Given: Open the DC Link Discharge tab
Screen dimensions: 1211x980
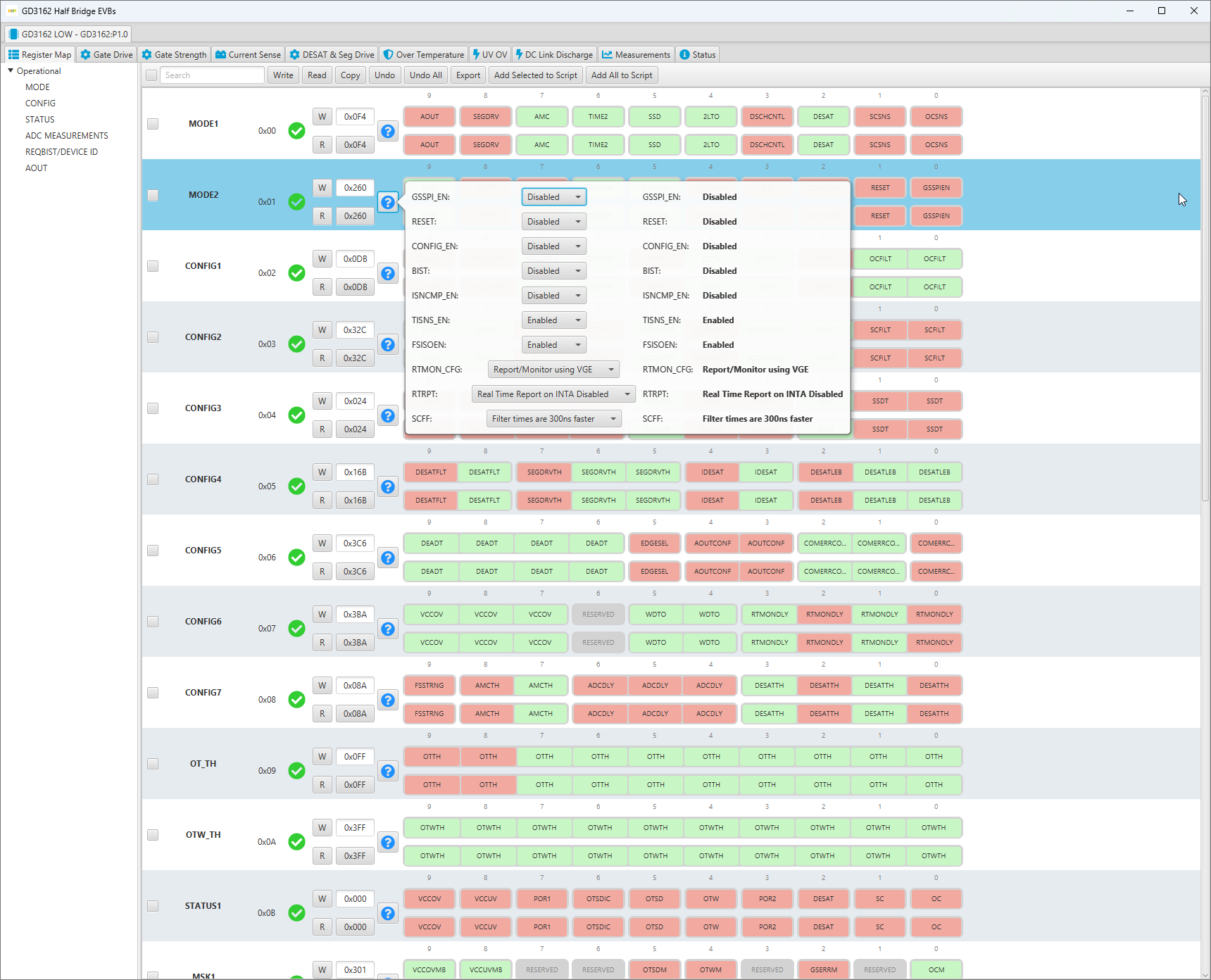Looking at the screenshot, I should pos(554,55).
